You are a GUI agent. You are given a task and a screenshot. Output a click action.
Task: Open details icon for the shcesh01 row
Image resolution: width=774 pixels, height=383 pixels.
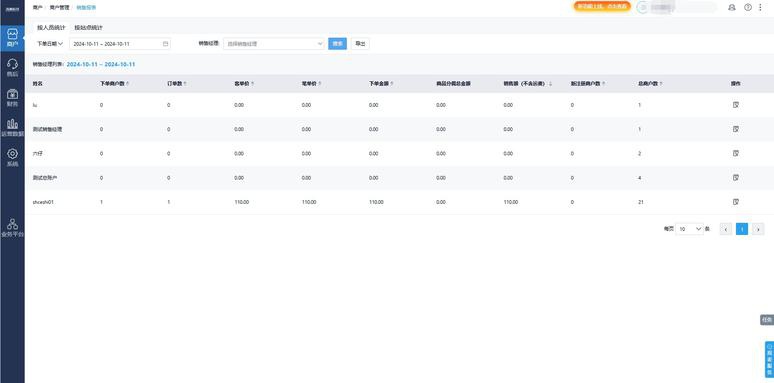(x=735, y=202)
